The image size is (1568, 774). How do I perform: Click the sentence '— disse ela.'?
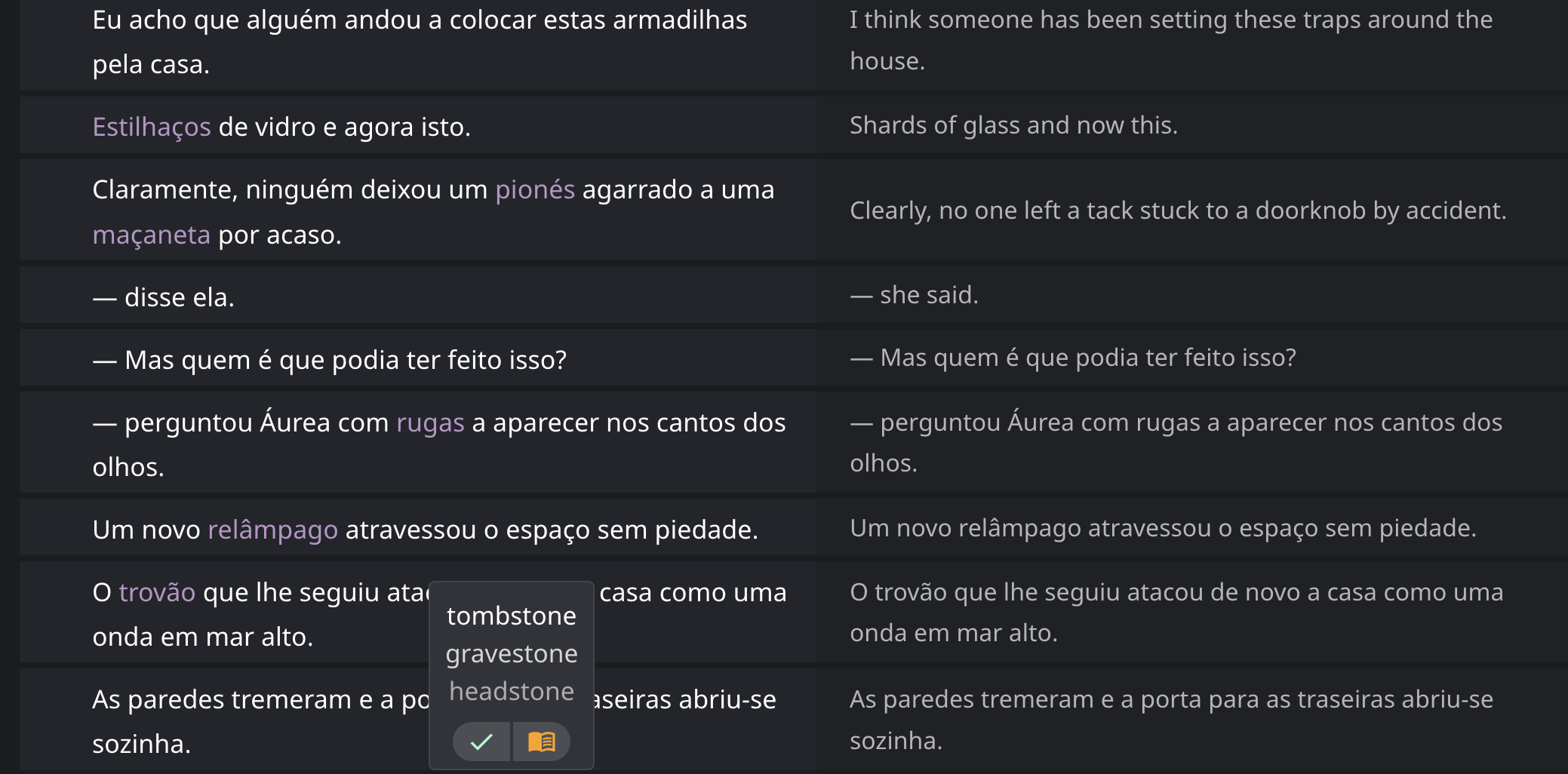[164, 297]
